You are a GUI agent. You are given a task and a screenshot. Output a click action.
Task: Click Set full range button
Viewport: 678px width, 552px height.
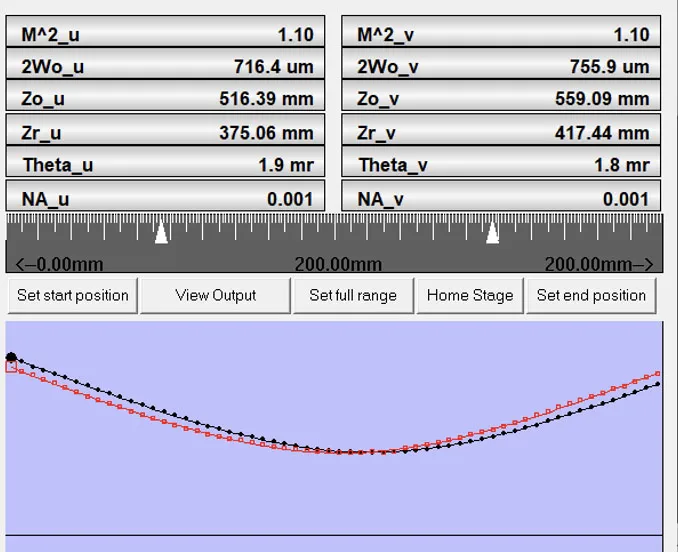click(352, 295)
